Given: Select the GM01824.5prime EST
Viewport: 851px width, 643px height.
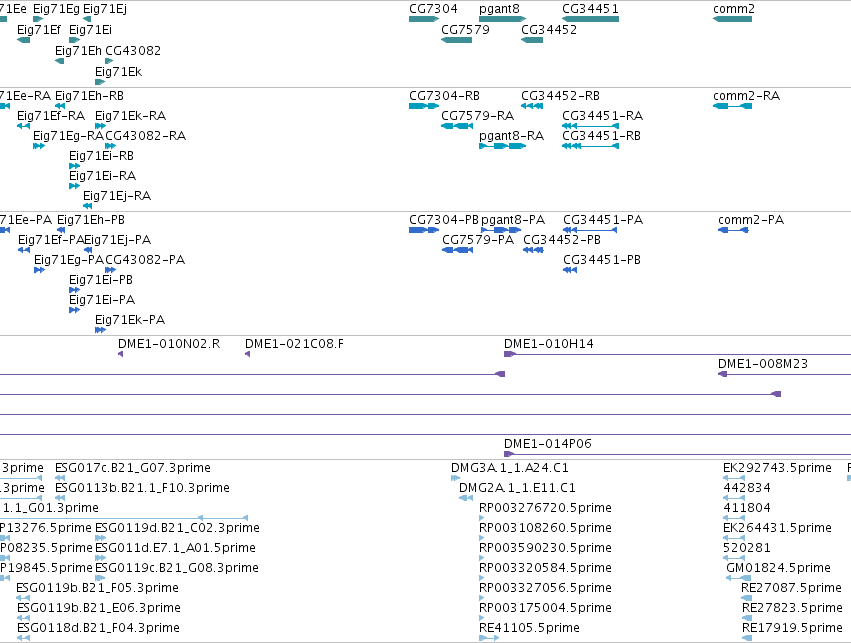Looking at the screenshot, I should click(739, 578).
